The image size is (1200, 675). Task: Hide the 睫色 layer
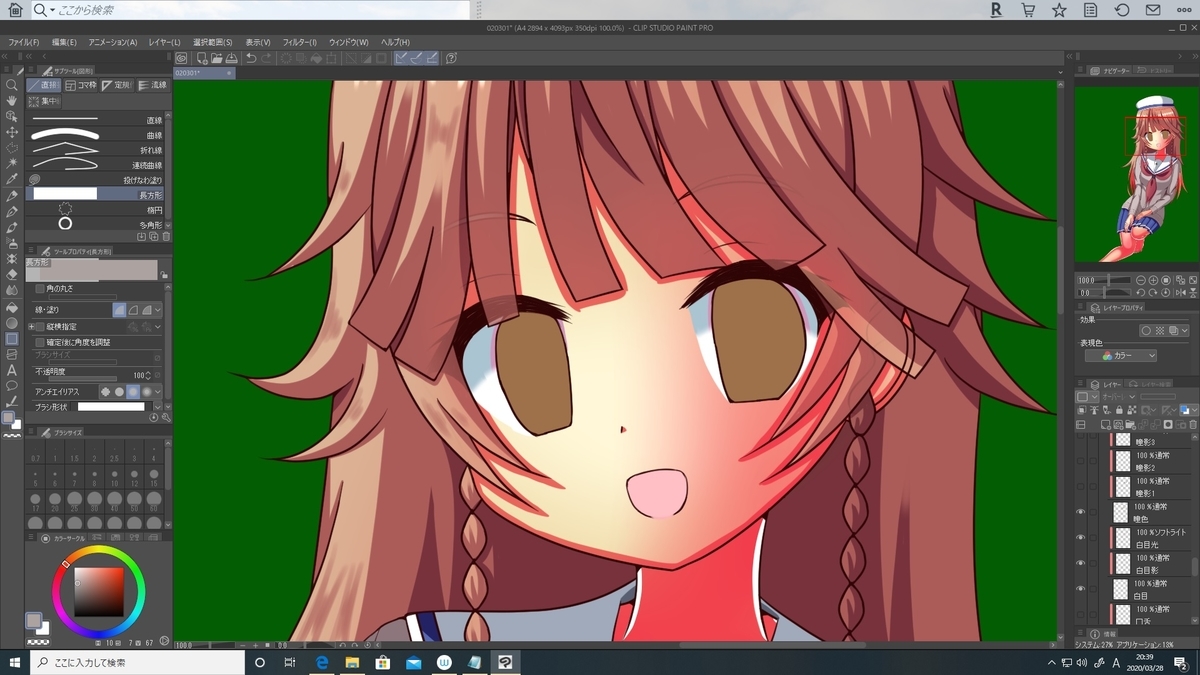[1080, 511]
